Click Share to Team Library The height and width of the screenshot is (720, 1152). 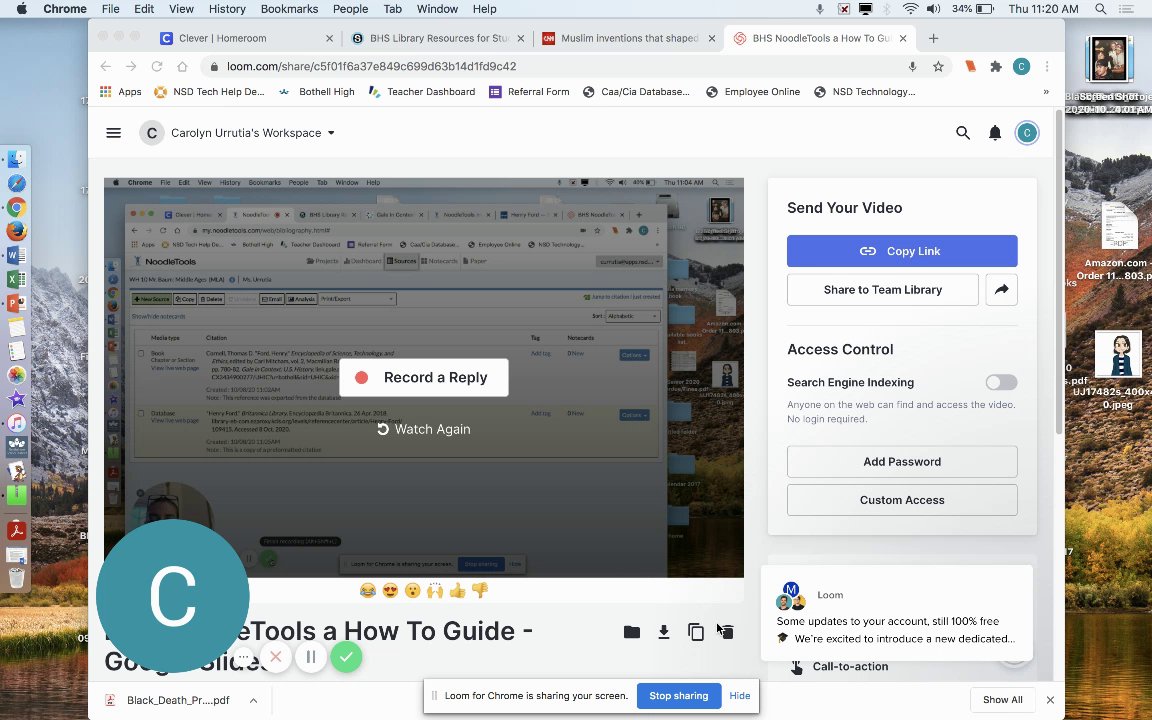(882, 289)
